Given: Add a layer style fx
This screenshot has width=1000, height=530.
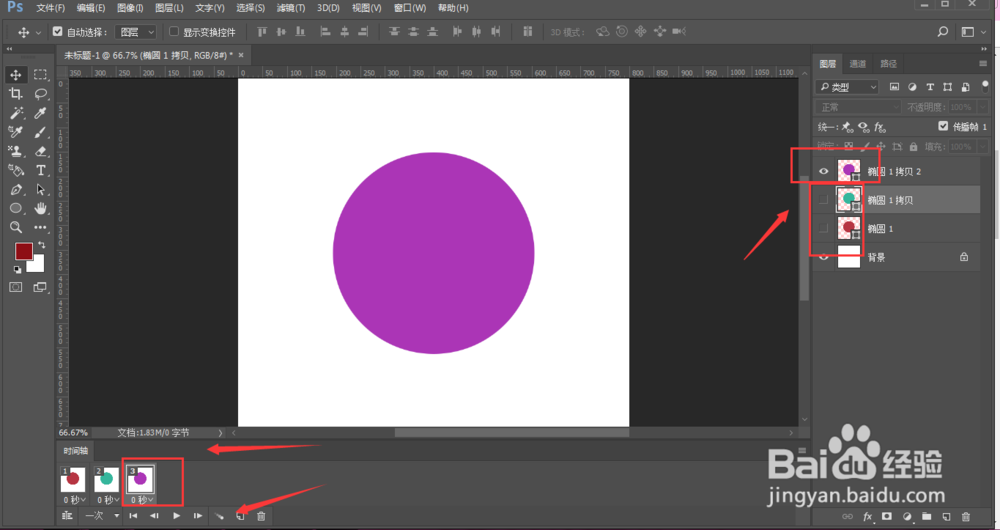Looking at the screenshot, I should [x=867, y=517].
